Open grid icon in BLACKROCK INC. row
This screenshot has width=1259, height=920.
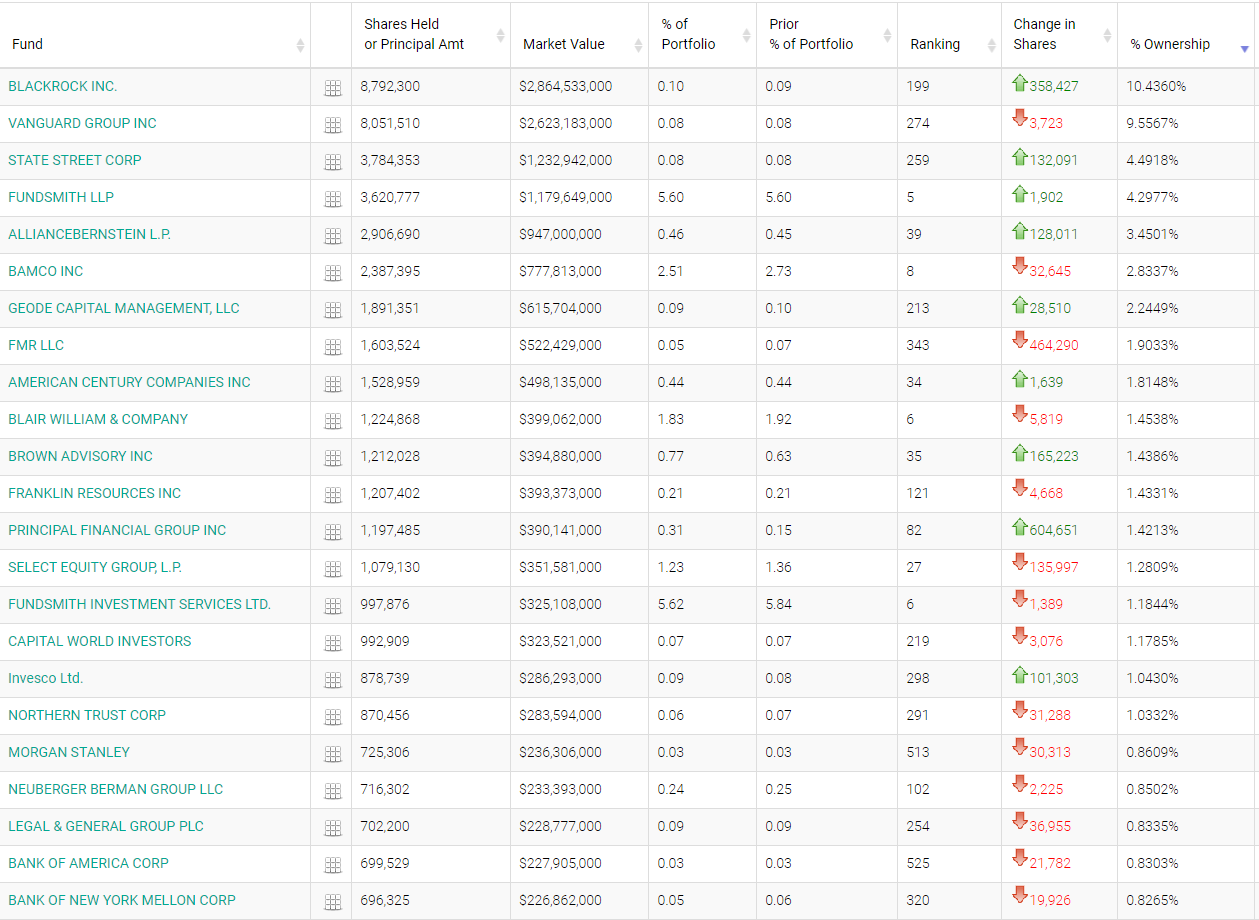click(333, 88)
